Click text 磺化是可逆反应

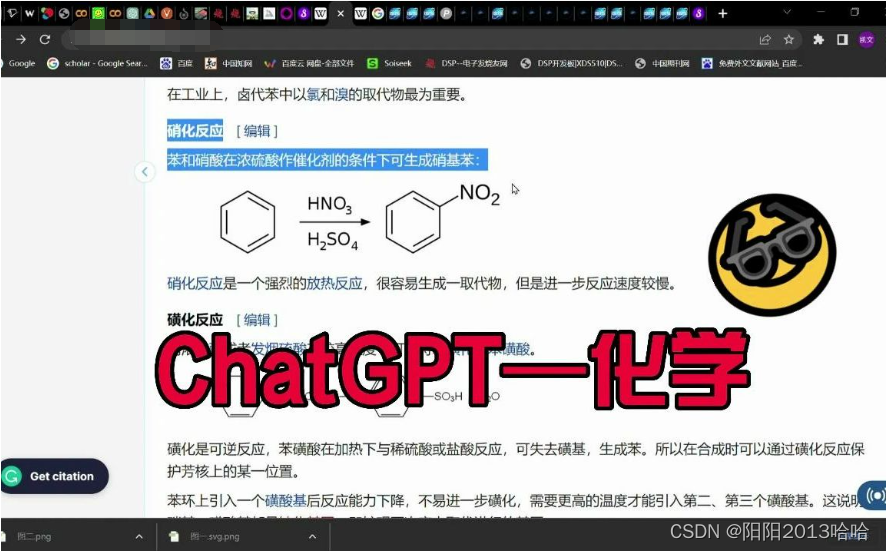point(216,449)
